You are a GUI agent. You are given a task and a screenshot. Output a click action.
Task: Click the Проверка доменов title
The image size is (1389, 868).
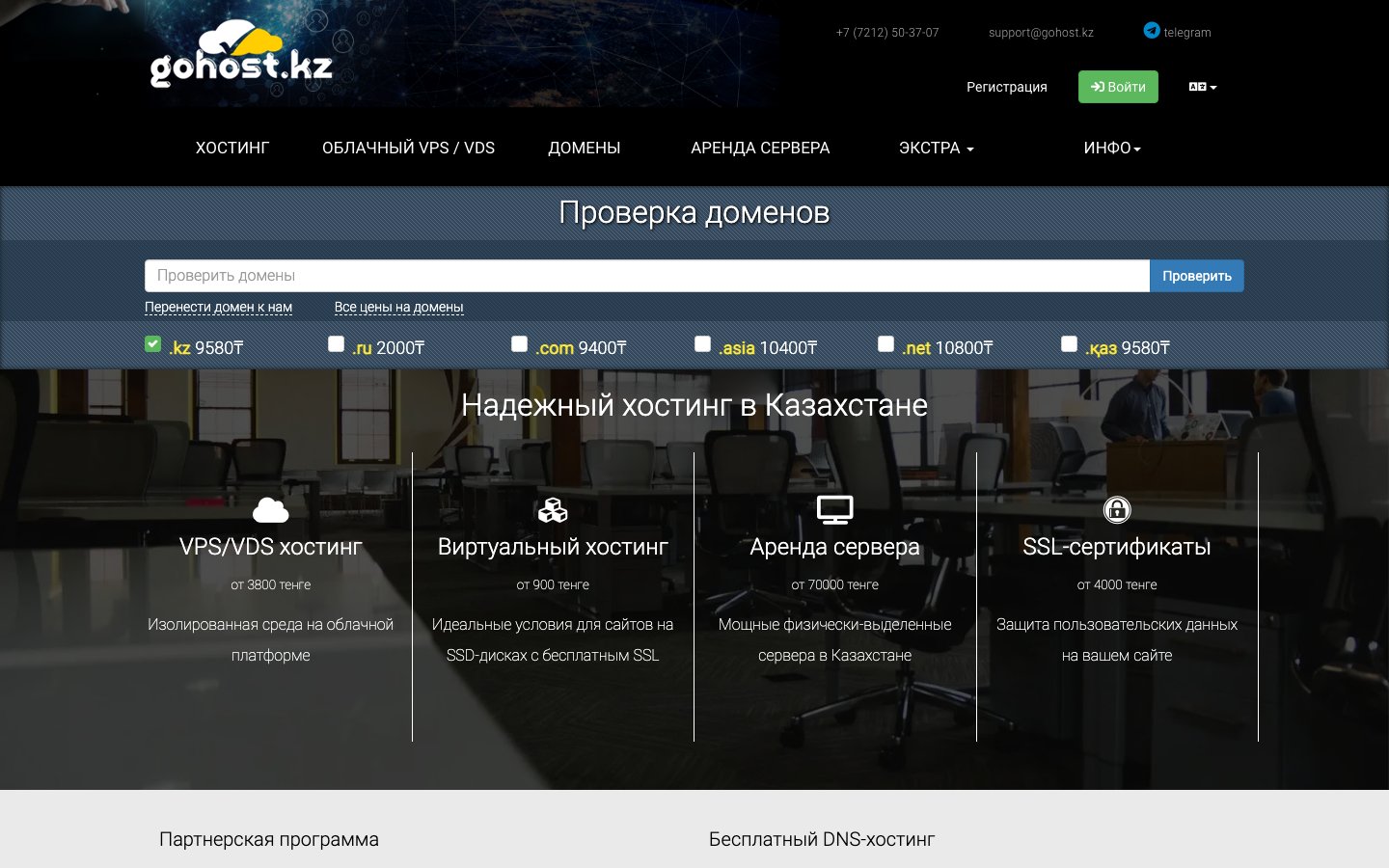click(x=694, y=212)
